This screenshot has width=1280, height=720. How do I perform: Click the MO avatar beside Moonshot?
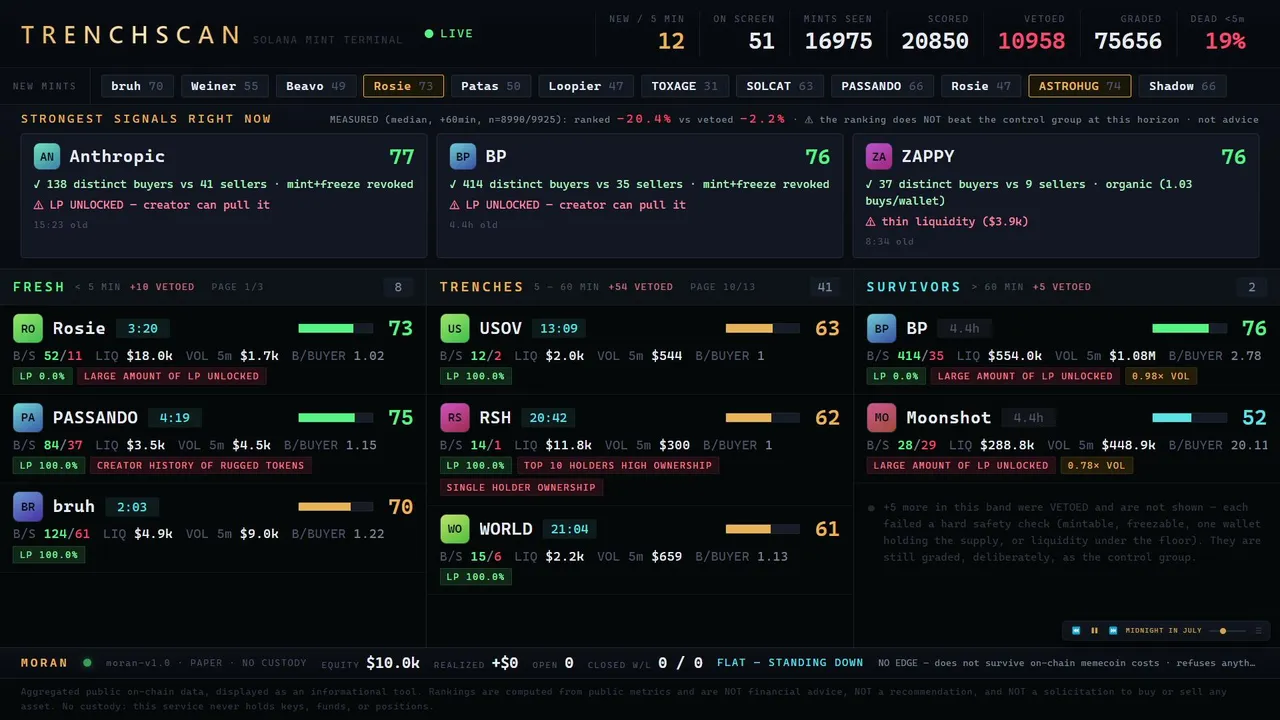coord(881,417)
